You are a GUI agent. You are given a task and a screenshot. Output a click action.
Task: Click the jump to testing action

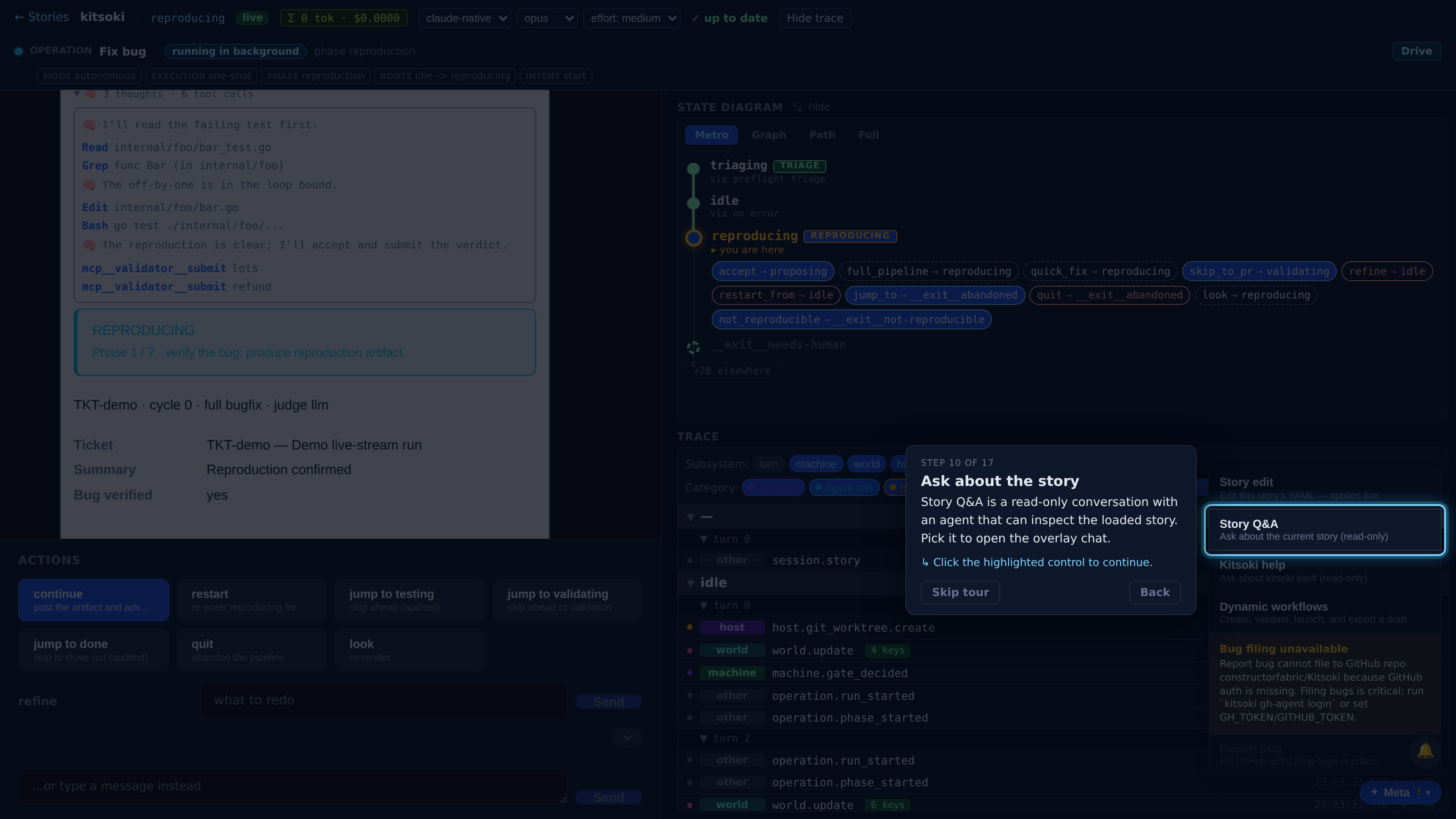click(409, 600)
